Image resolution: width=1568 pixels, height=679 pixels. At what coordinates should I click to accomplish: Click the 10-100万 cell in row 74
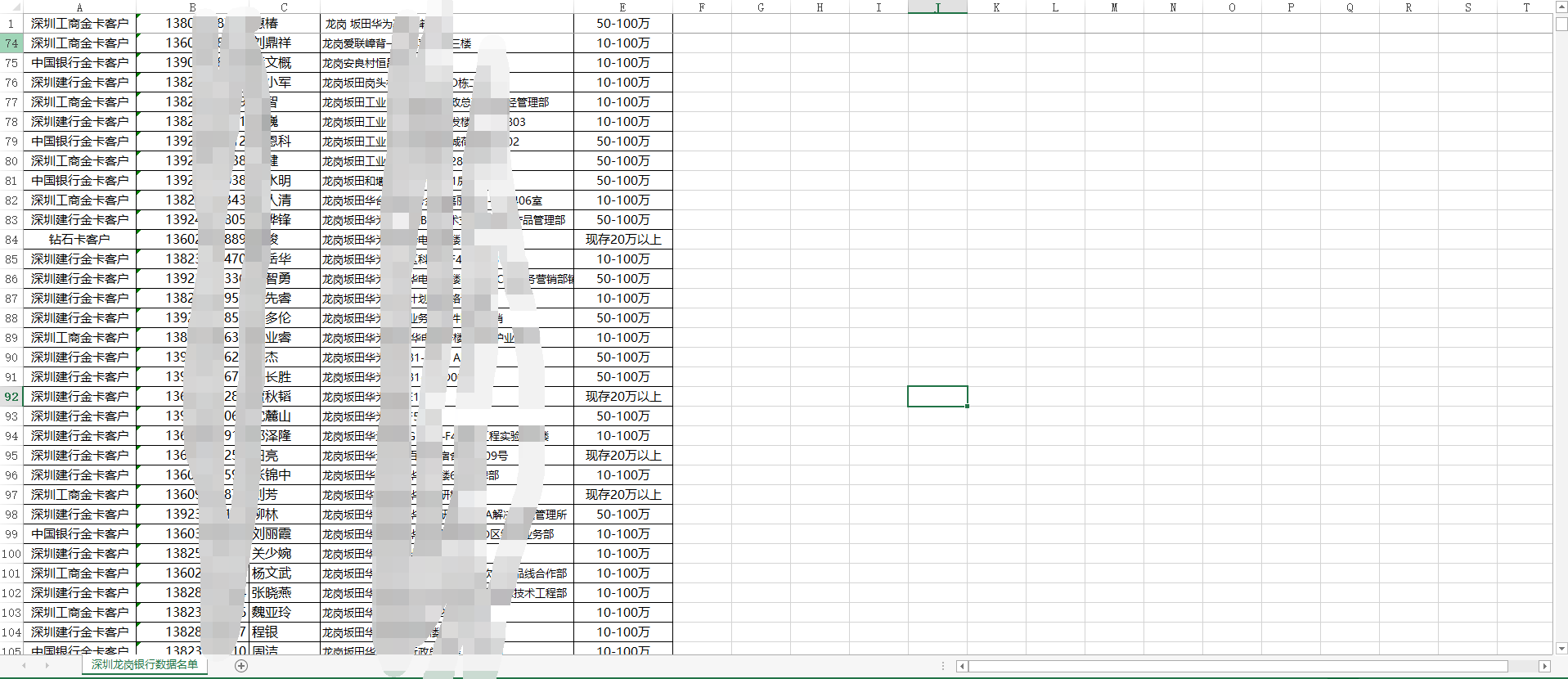click(x=622, y=43)
